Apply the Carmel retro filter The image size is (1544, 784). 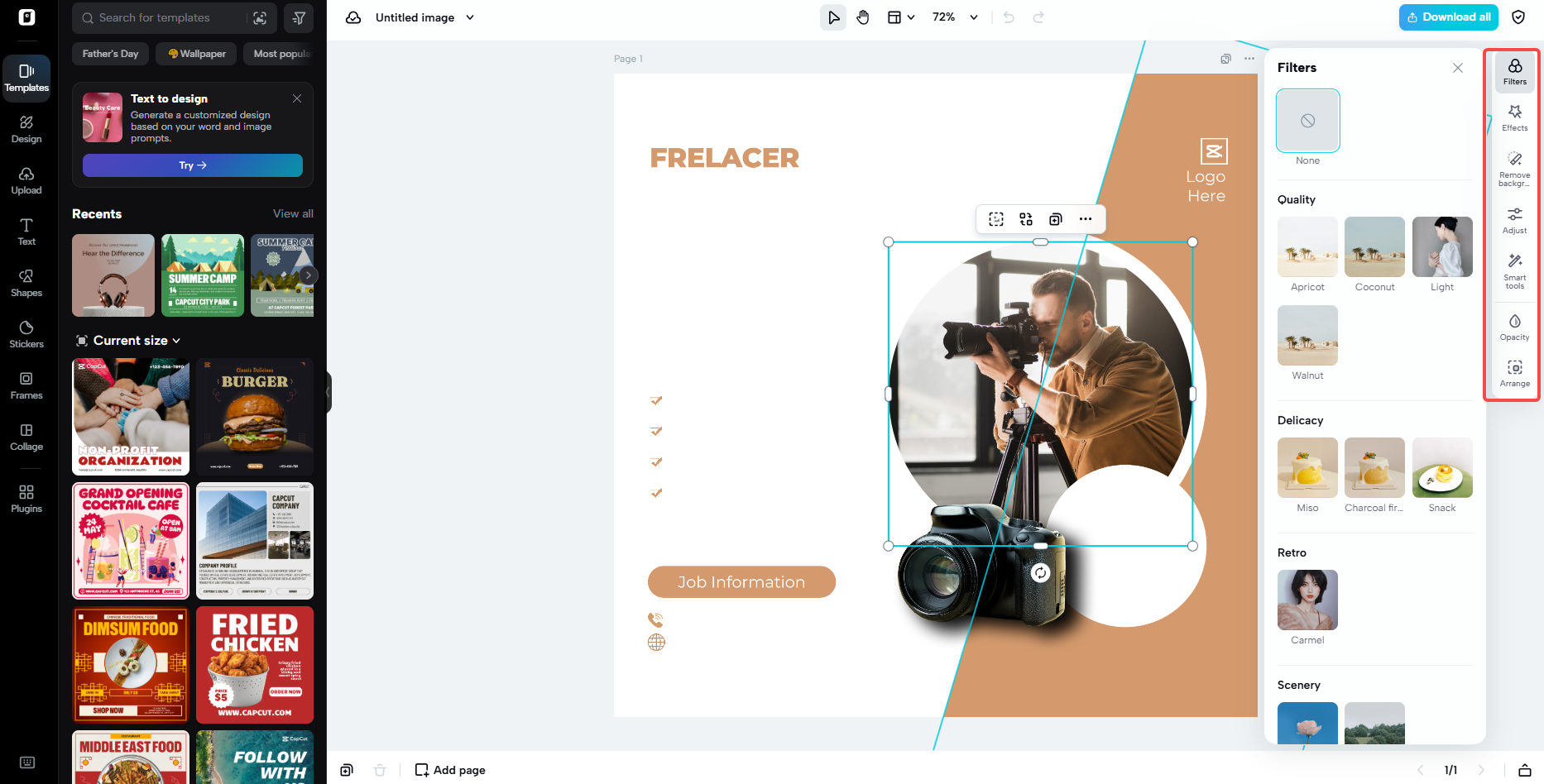tap(1307, 600)
